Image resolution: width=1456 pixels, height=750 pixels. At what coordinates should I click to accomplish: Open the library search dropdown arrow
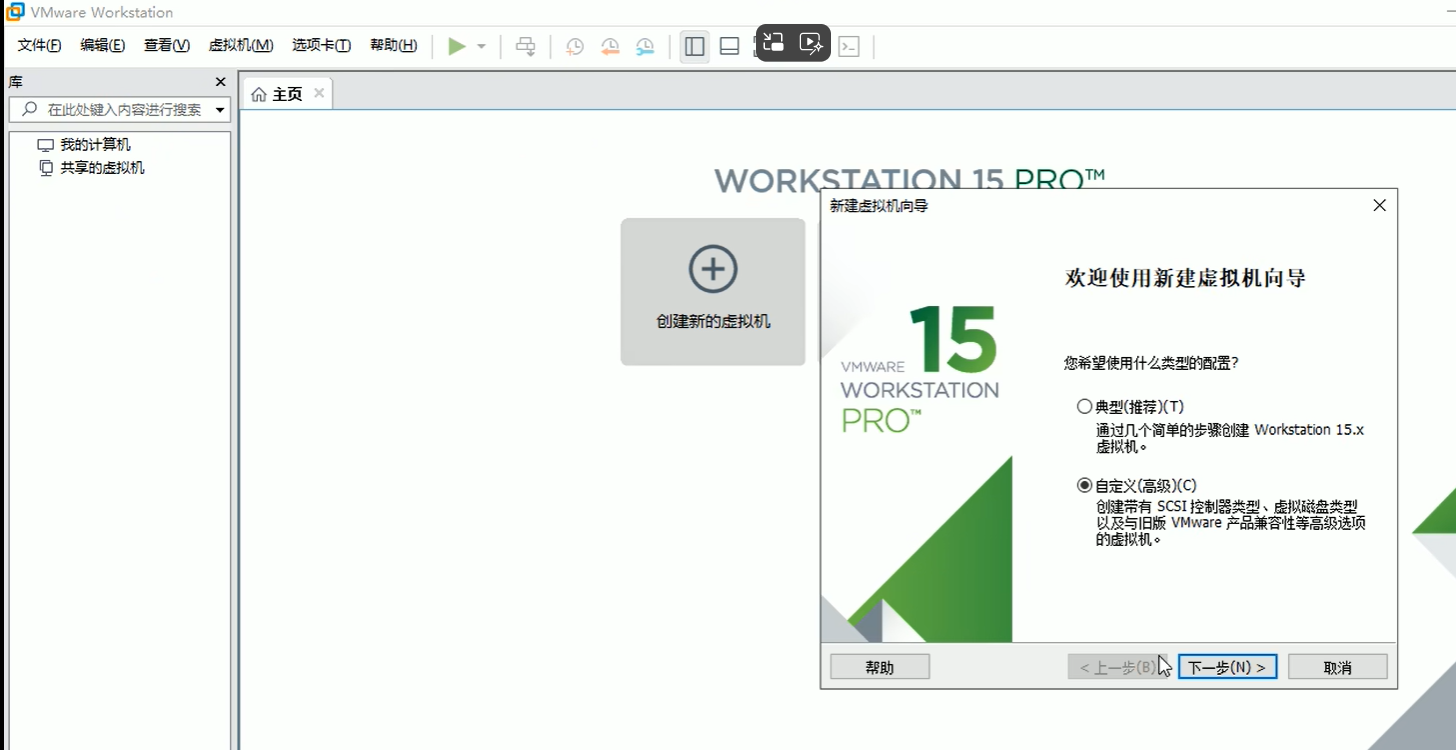coord(220,110)
